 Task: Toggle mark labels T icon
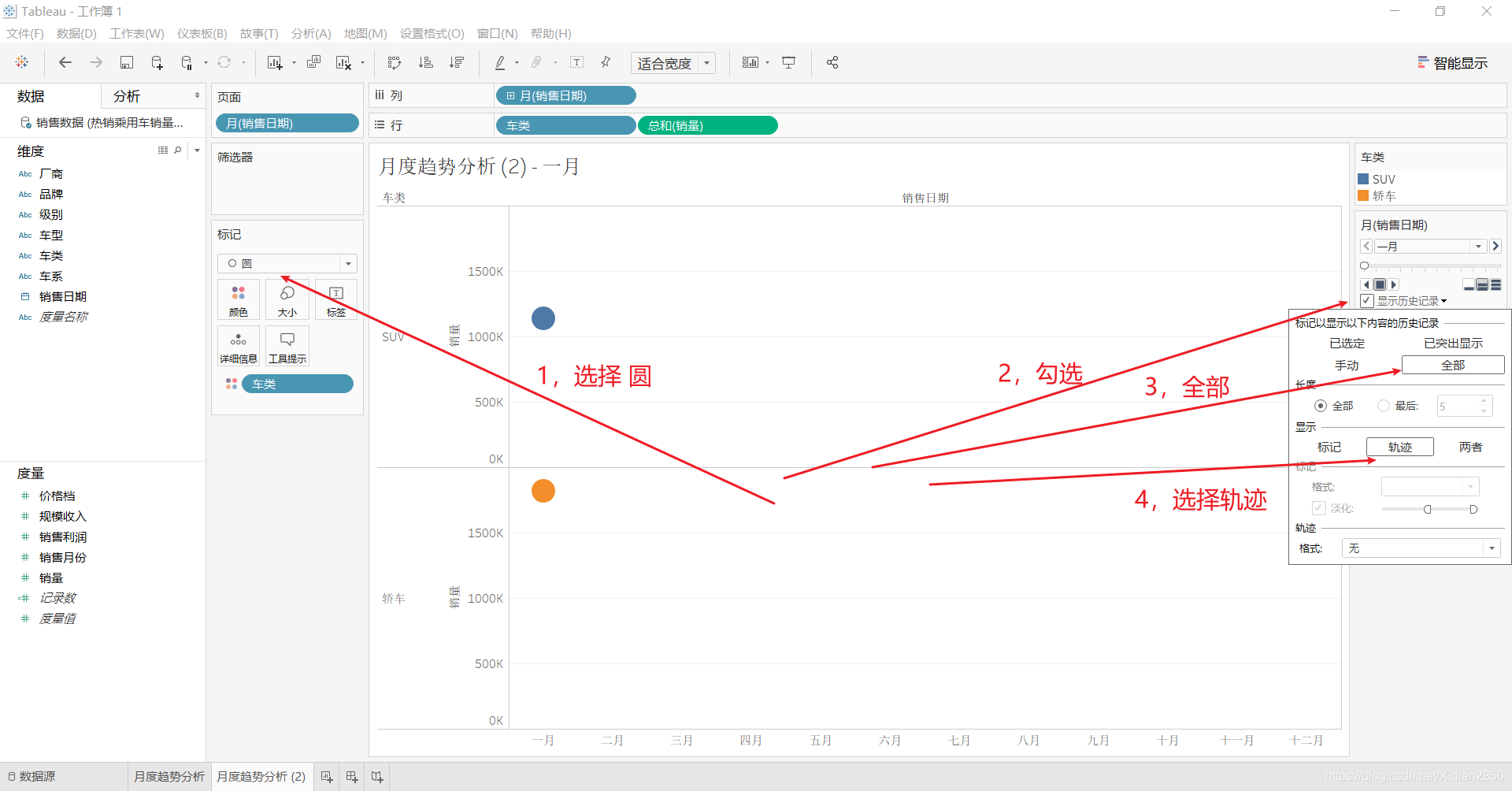coord(577,62)
